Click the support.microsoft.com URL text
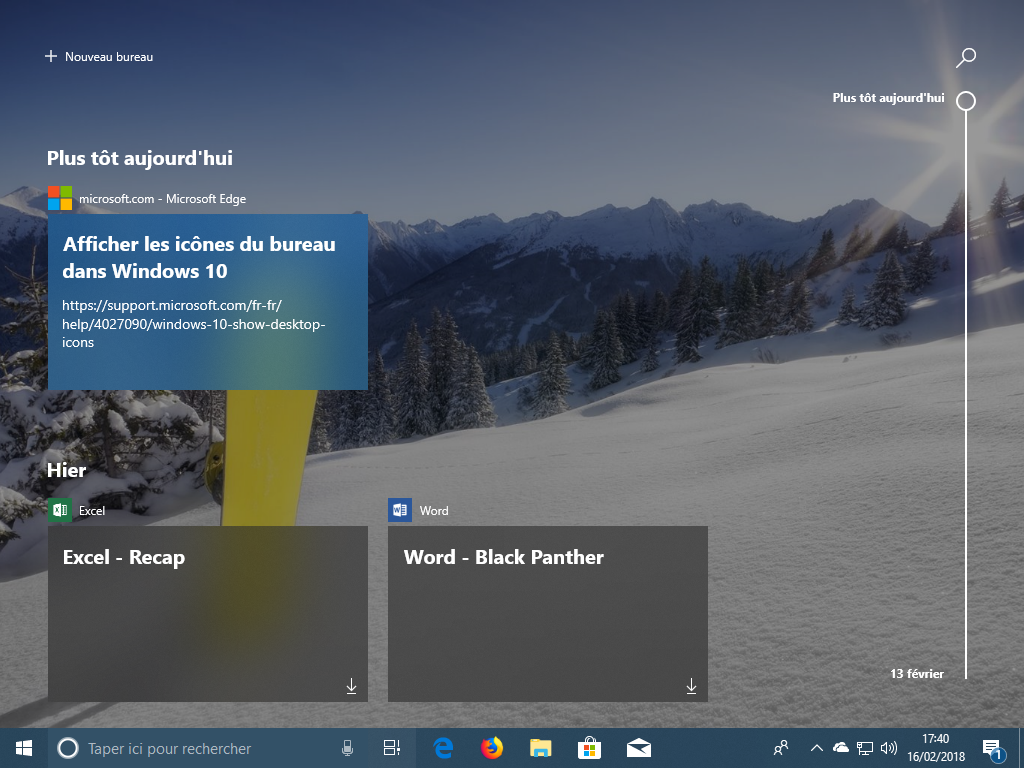This screenshot has height=768, width=1024. coord(193,324)
